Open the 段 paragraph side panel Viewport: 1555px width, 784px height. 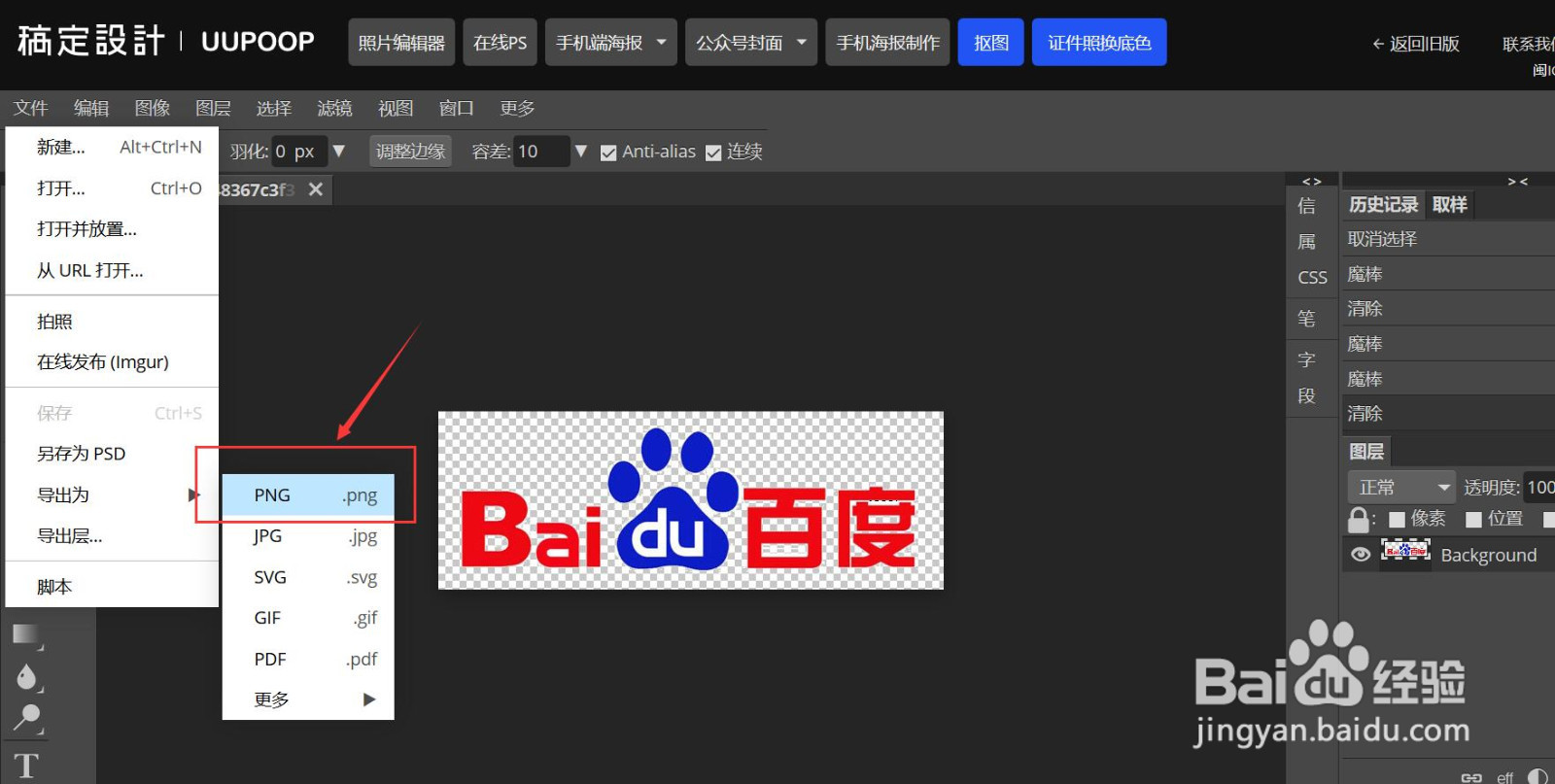point(1306,396)
